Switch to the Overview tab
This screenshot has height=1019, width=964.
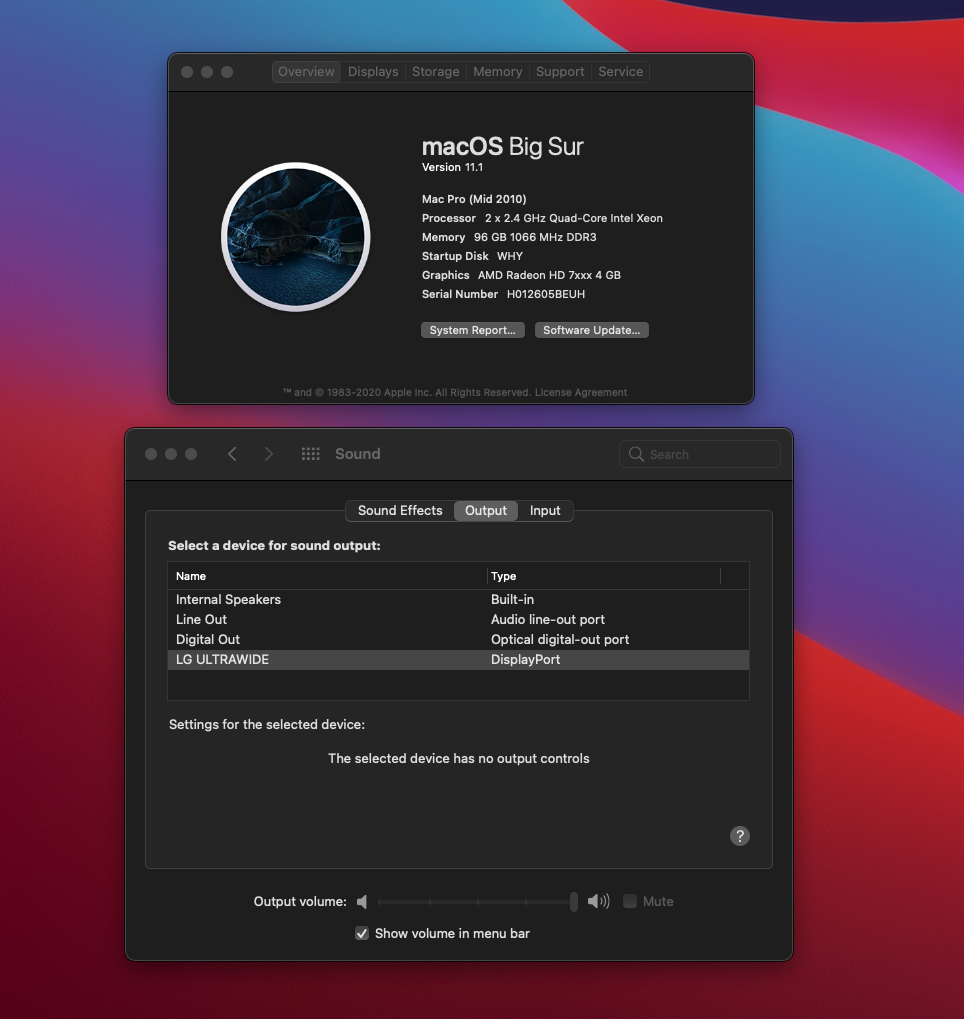point(306,71)
